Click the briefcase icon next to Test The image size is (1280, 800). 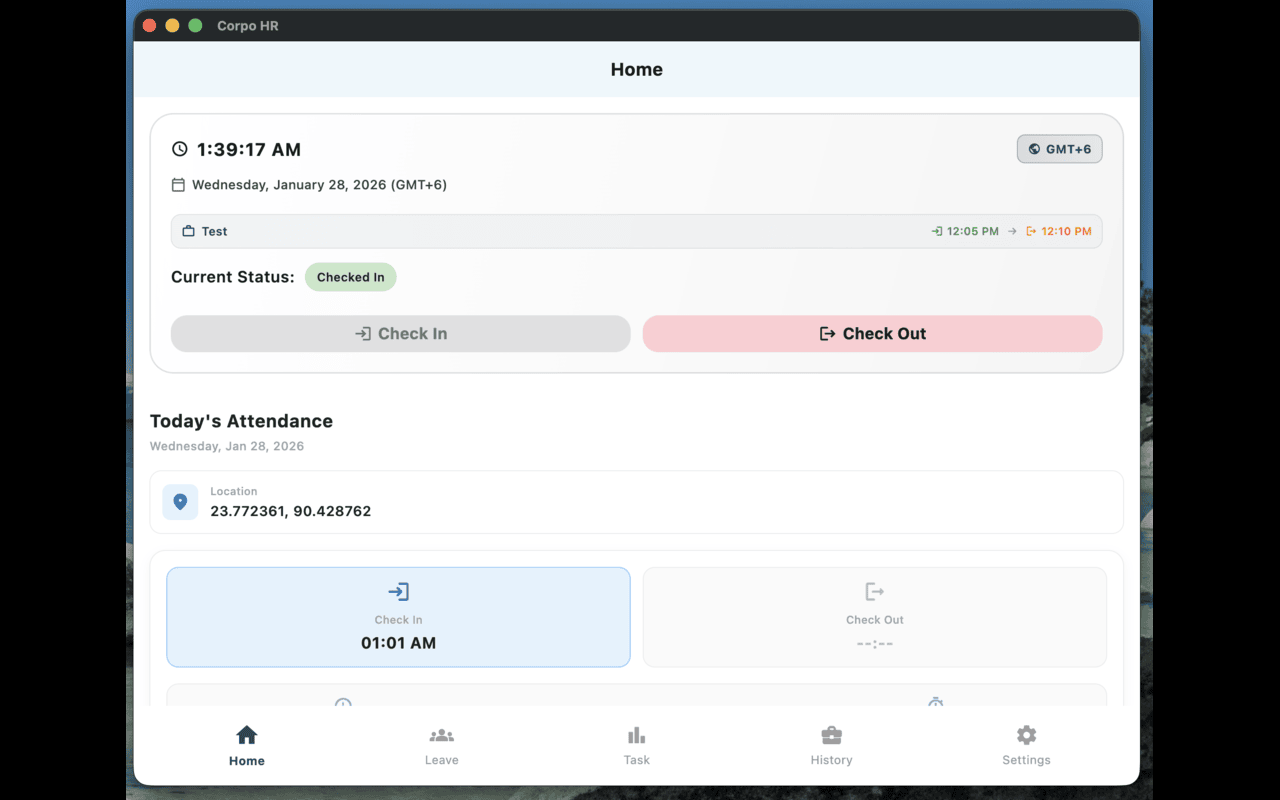188,231
